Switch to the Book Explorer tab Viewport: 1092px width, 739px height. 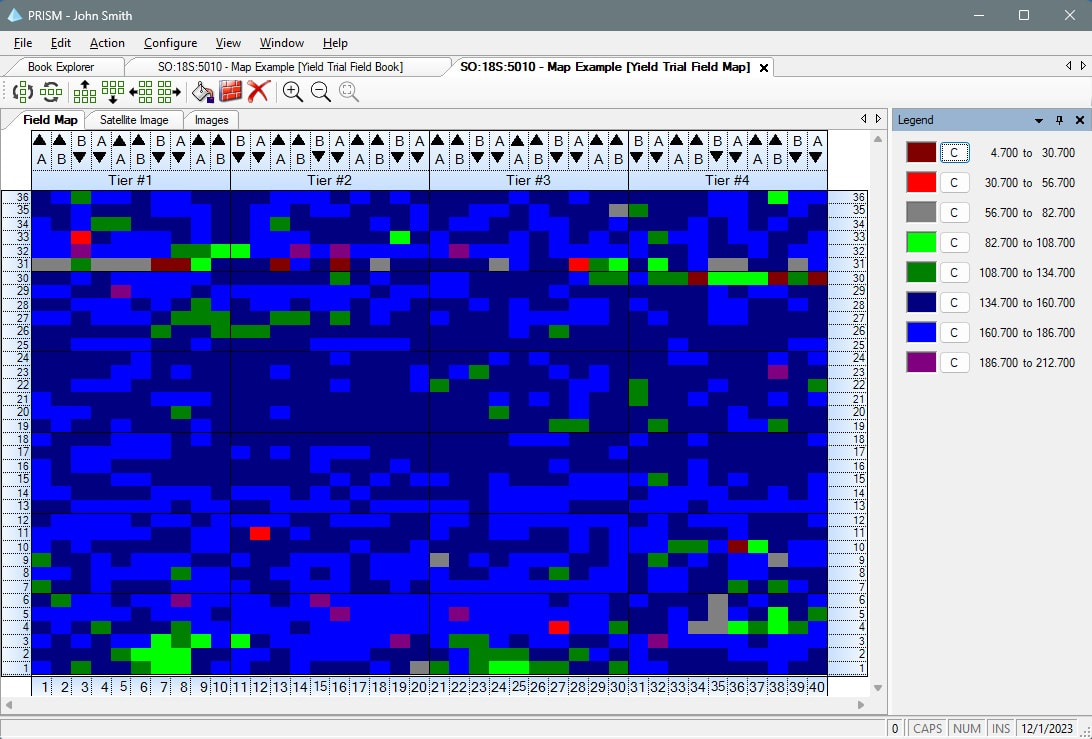(x=61, y=67)
